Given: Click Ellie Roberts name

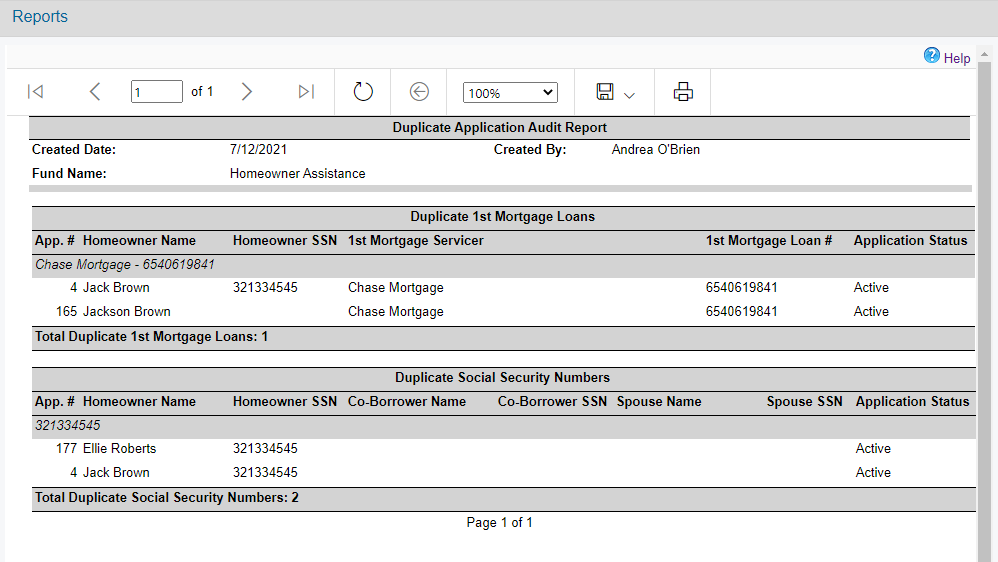Looking at the screenshot, I should pyautogui.click(x=119, y=449).
